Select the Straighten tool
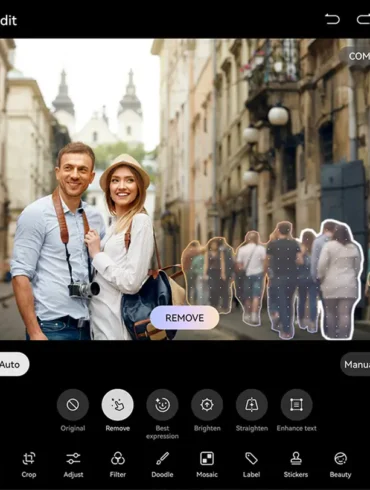The width and height of the screenshot is (370, 490). (x=252, y=405)
